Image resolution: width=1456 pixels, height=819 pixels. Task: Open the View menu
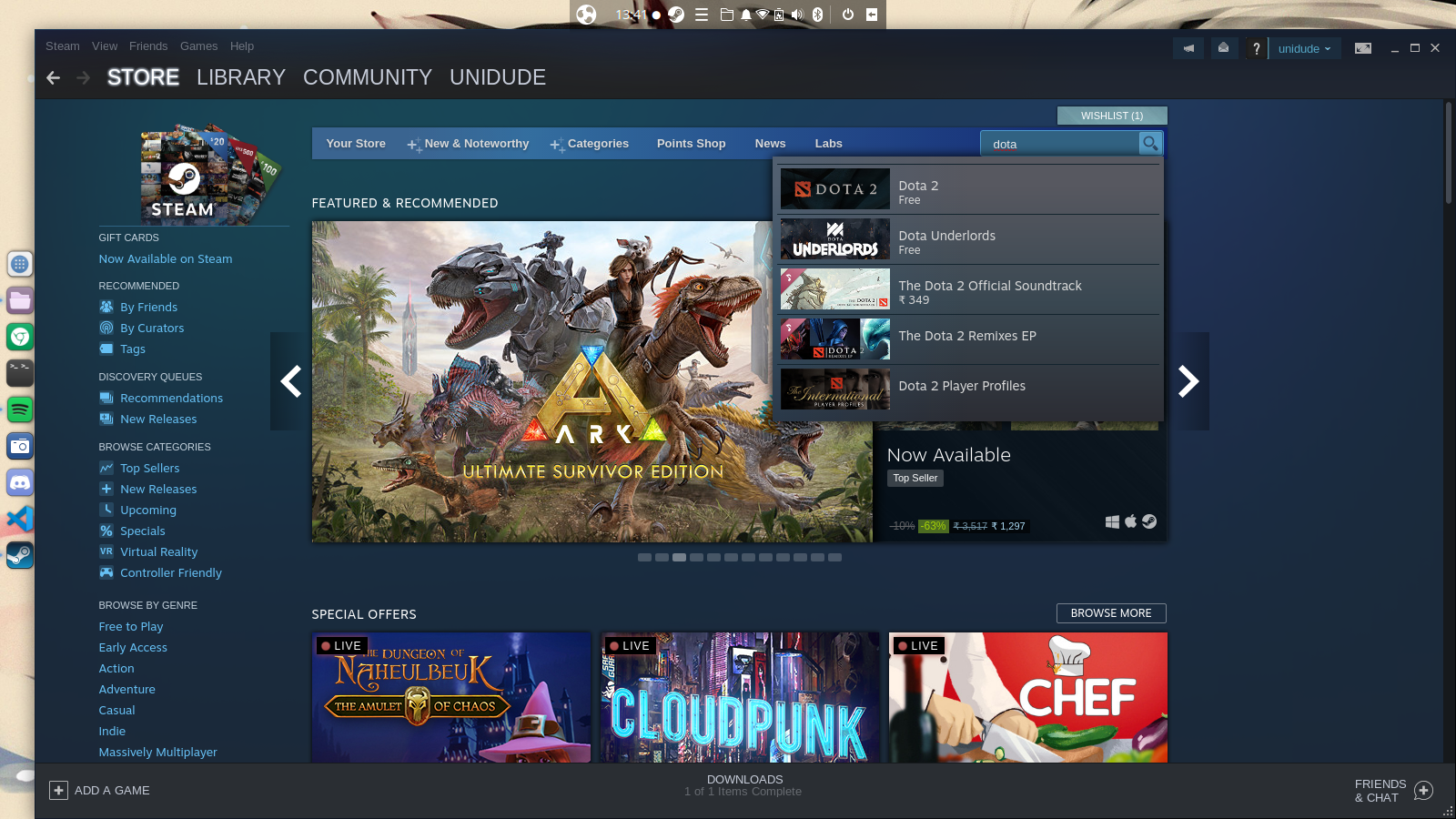pos(105,46)
